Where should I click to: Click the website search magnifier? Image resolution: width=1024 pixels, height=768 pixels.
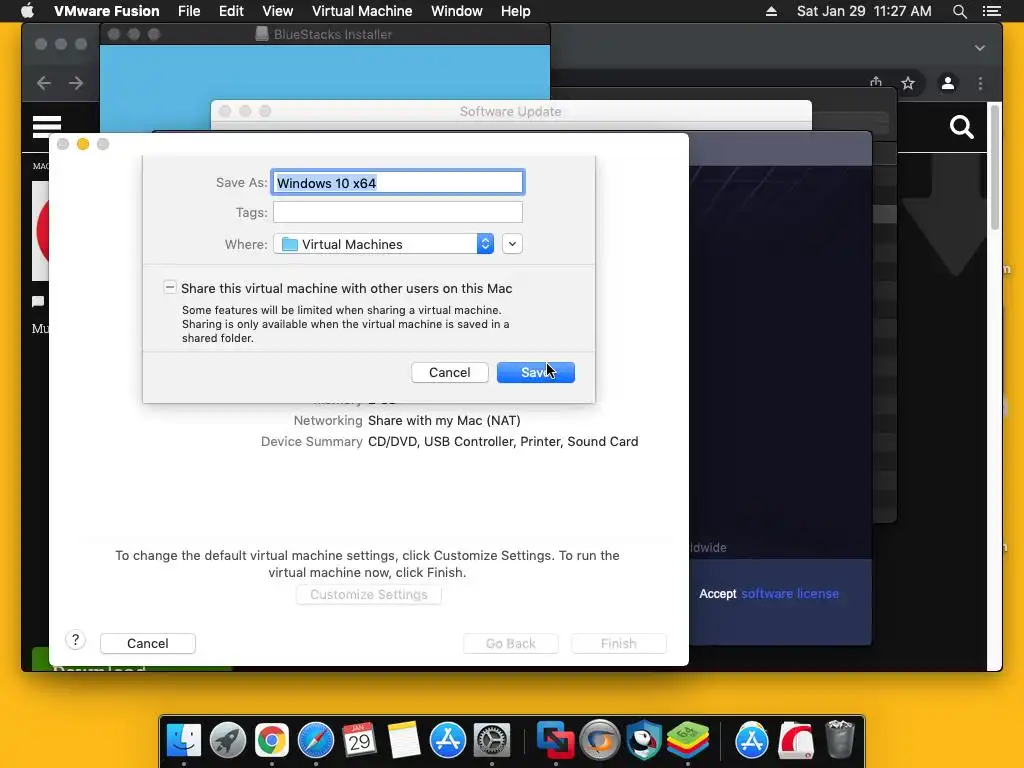pyautogui.click(x=961, y=127)
